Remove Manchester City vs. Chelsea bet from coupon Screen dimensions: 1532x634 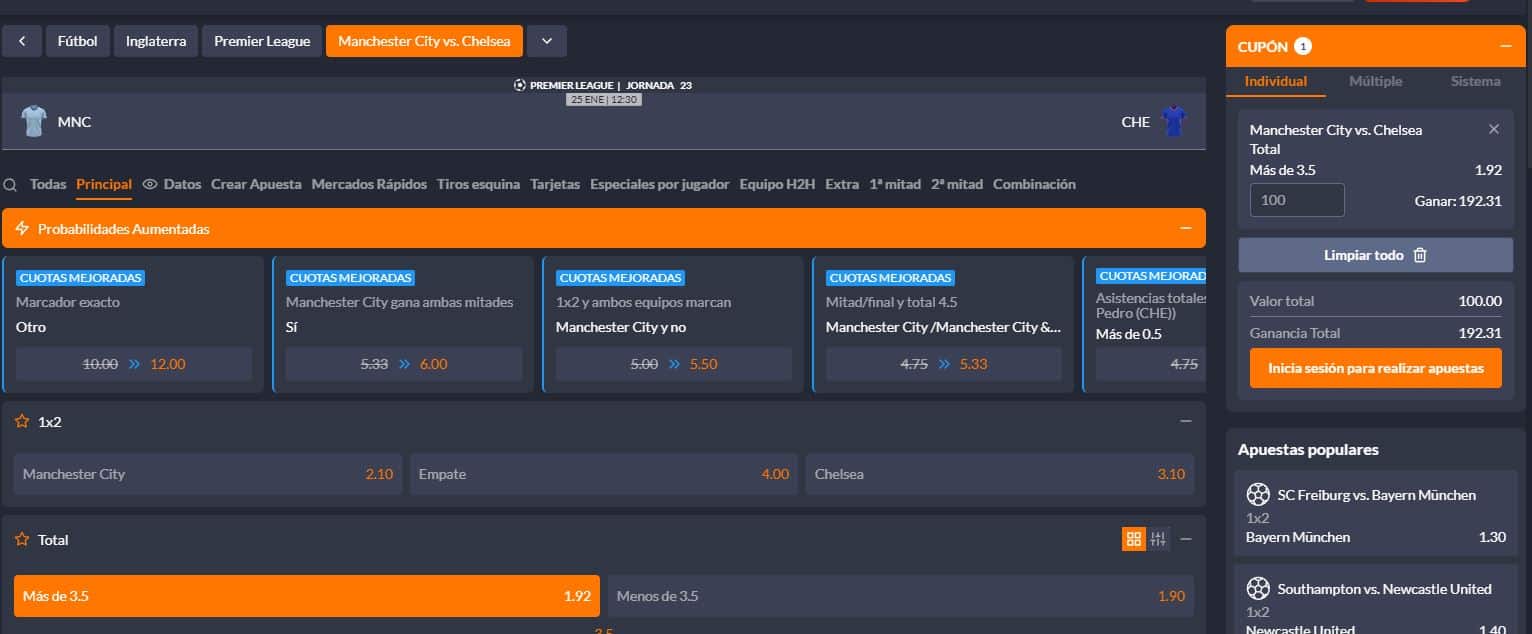click(1494, 129)
